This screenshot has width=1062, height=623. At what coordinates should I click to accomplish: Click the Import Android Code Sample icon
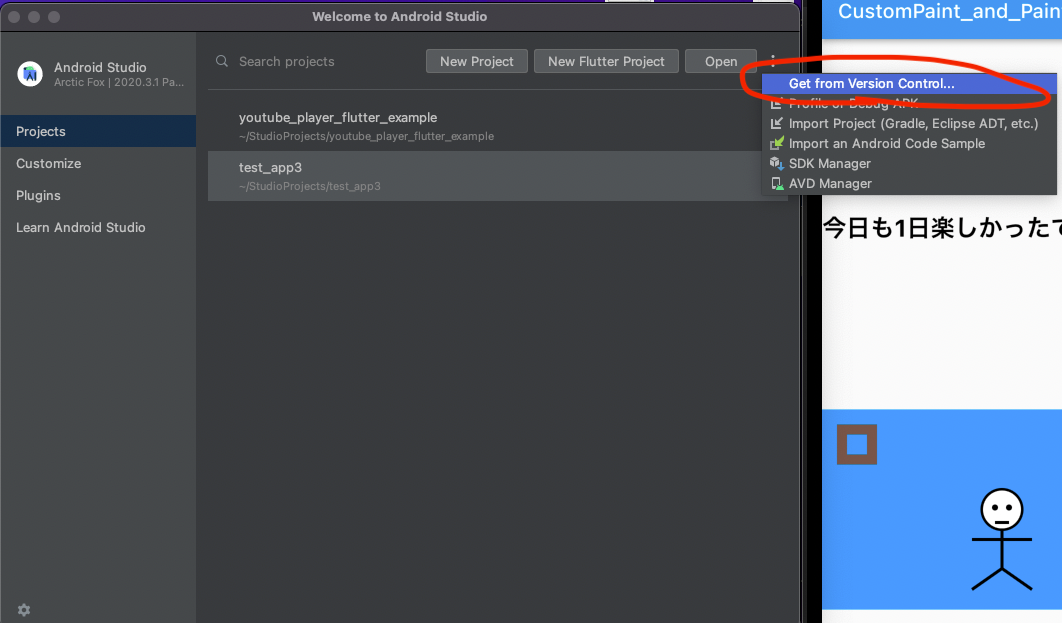point(777,144)
